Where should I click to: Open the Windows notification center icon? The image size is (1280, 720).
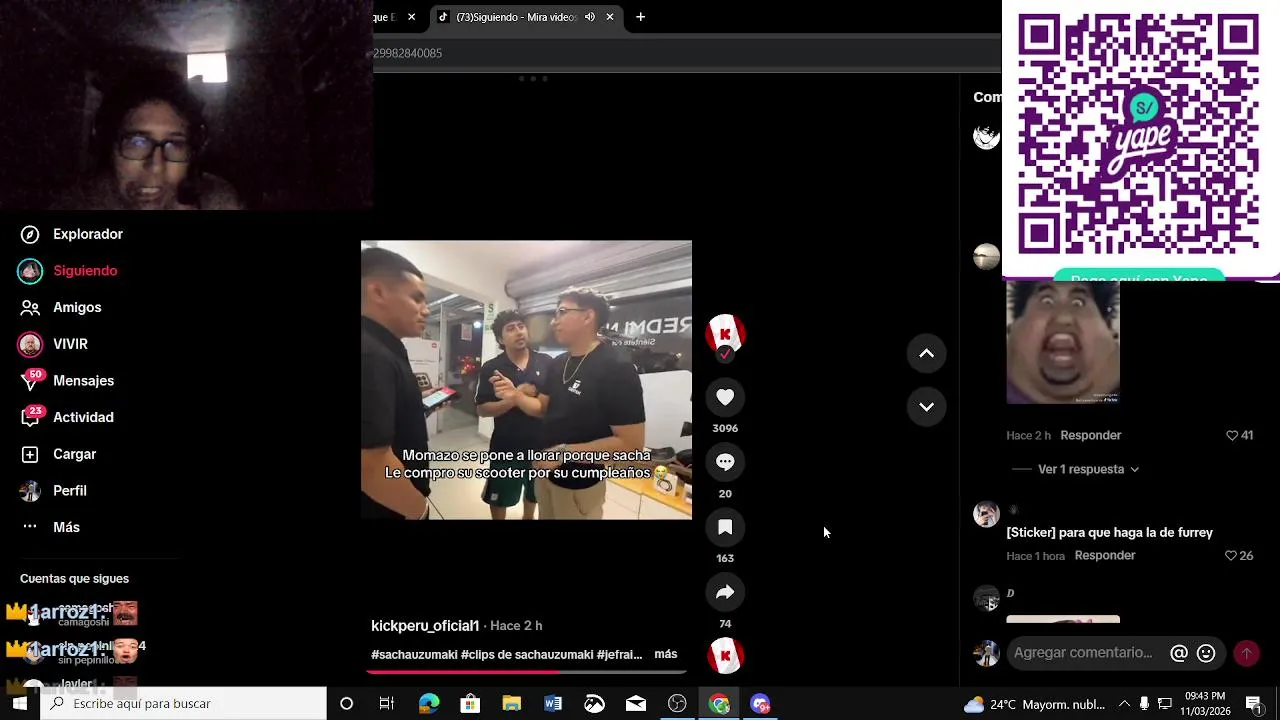[1254, 704]
